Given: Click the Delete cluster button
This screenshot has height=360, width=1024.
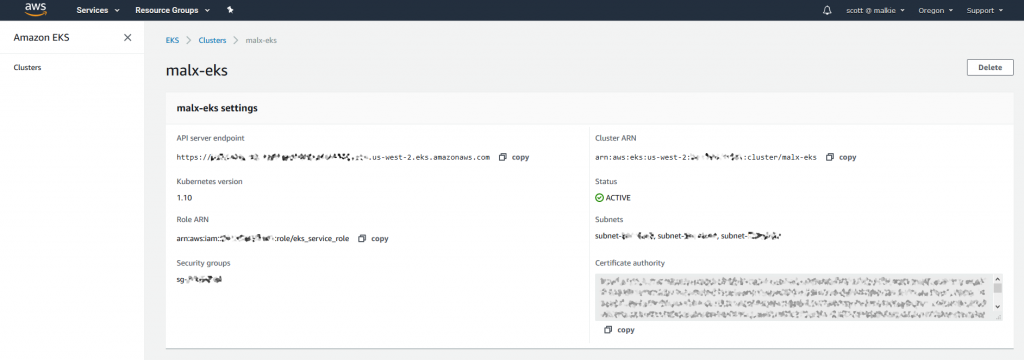Looking at the screenshot, I should point(990,67).
